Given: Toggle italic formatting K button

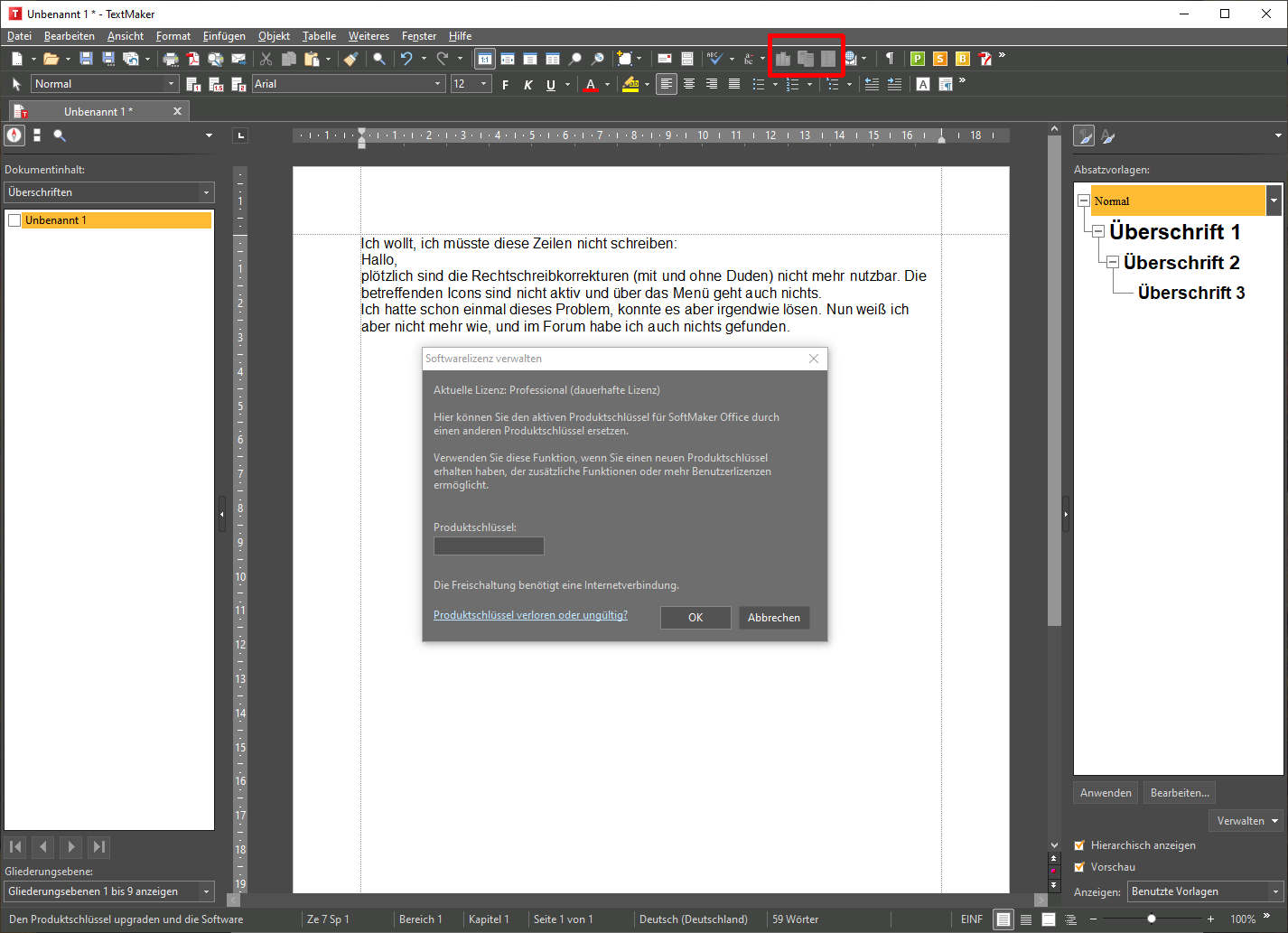Looking at the screenshot, I should [x=528, y=85].
